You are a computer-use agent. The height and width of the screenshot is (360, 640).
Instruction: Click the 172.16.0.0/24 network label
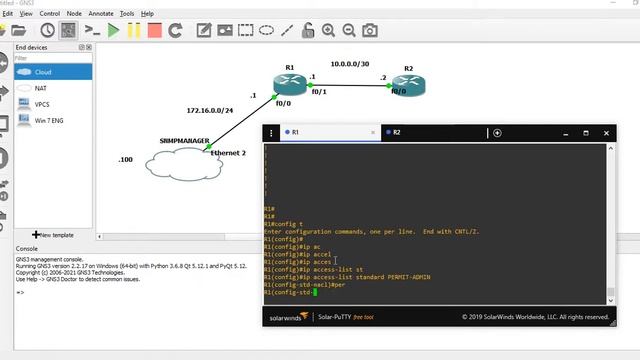tap(210, 111)
